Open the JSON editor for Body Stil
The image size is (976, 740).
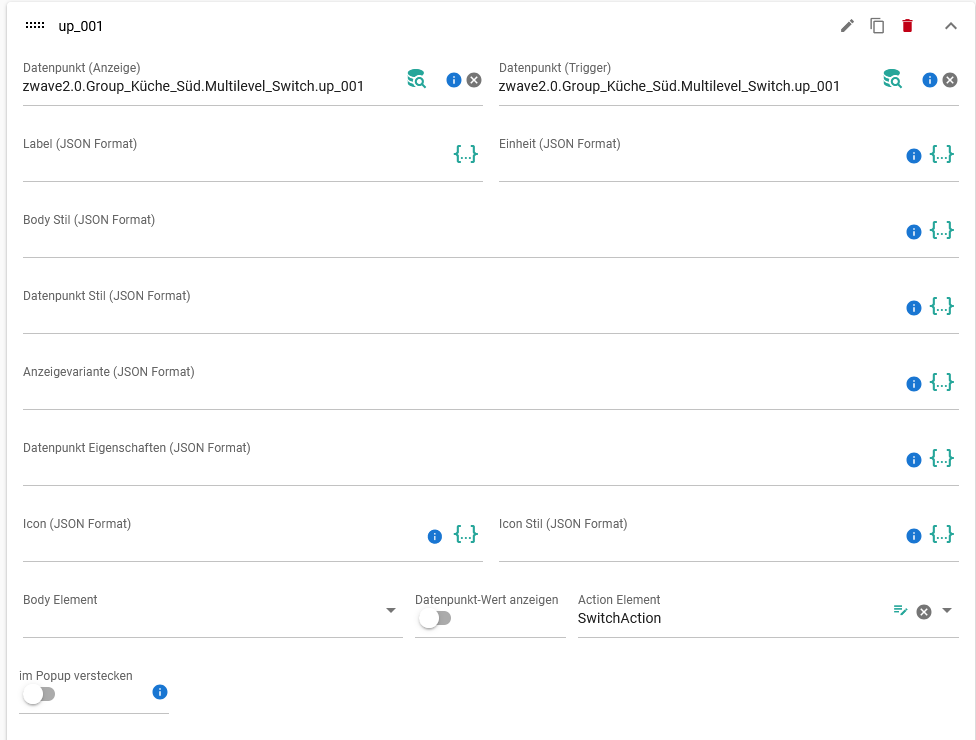(x=942, y=230)
